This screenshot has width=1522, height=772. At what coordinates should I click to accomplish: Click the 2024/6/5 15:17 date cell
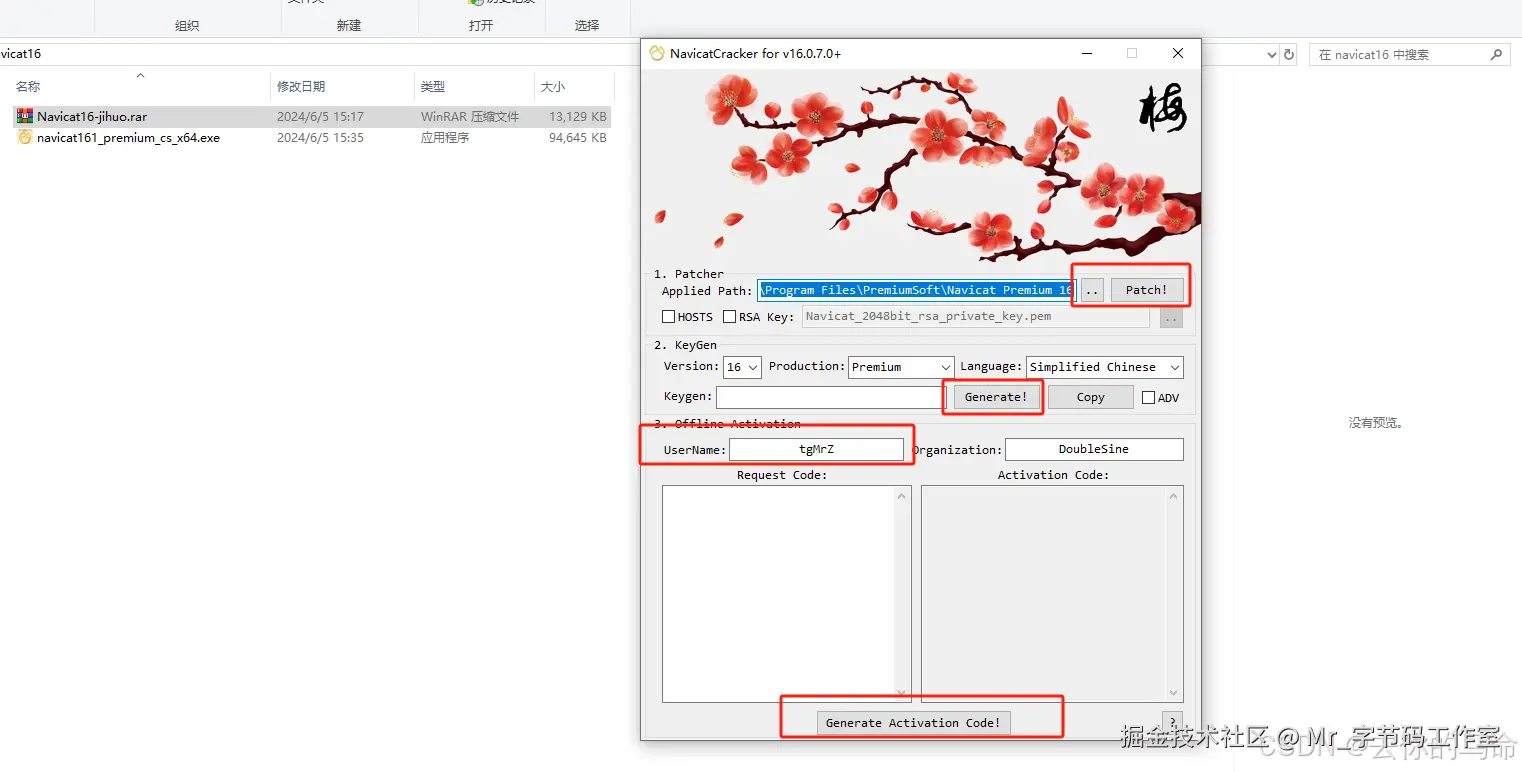click(320, 117)
